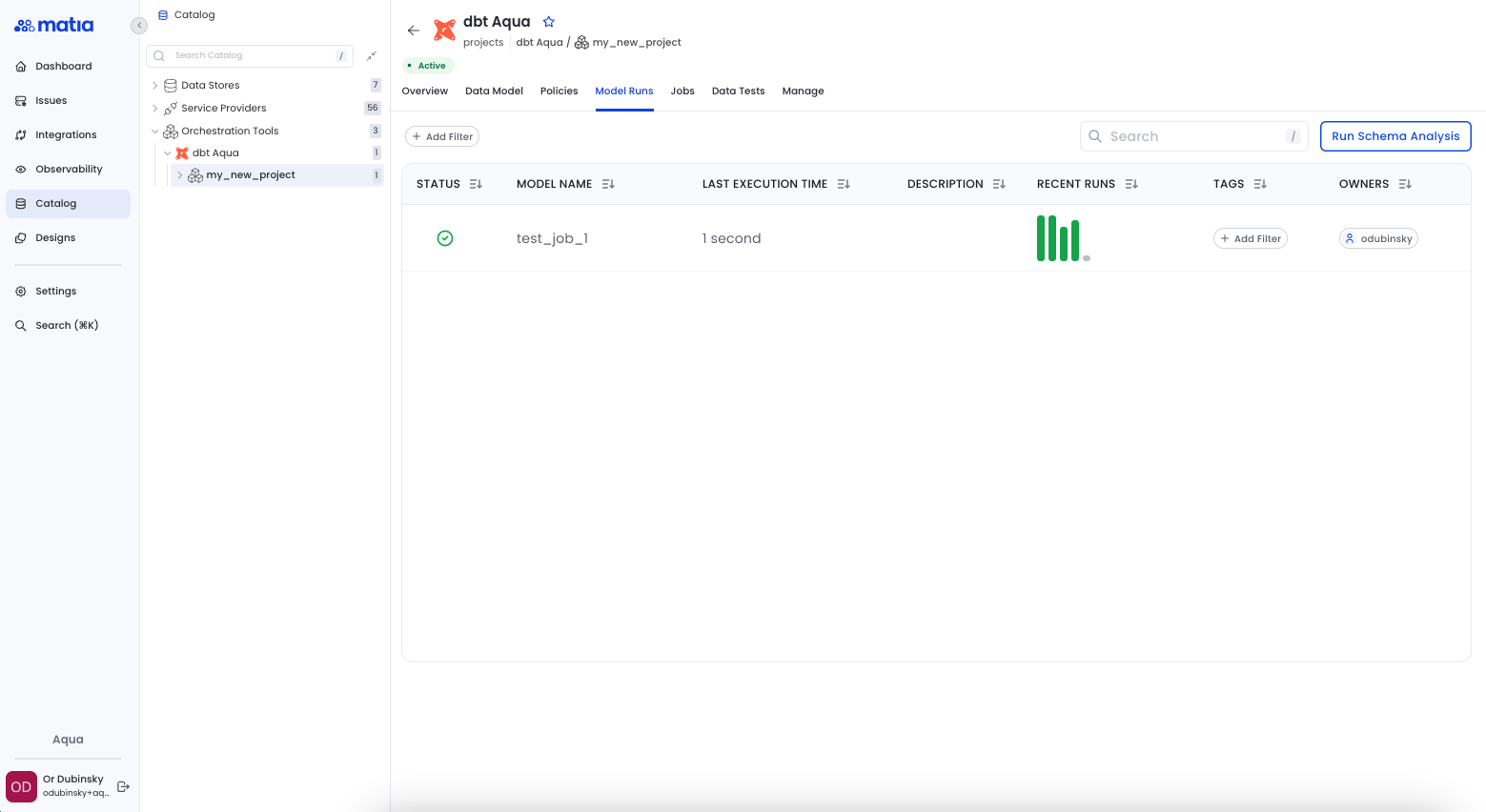Screen dimensions: 1486x812
Task: Select dbt Aqua in the catalog tree
Action: 215,152
